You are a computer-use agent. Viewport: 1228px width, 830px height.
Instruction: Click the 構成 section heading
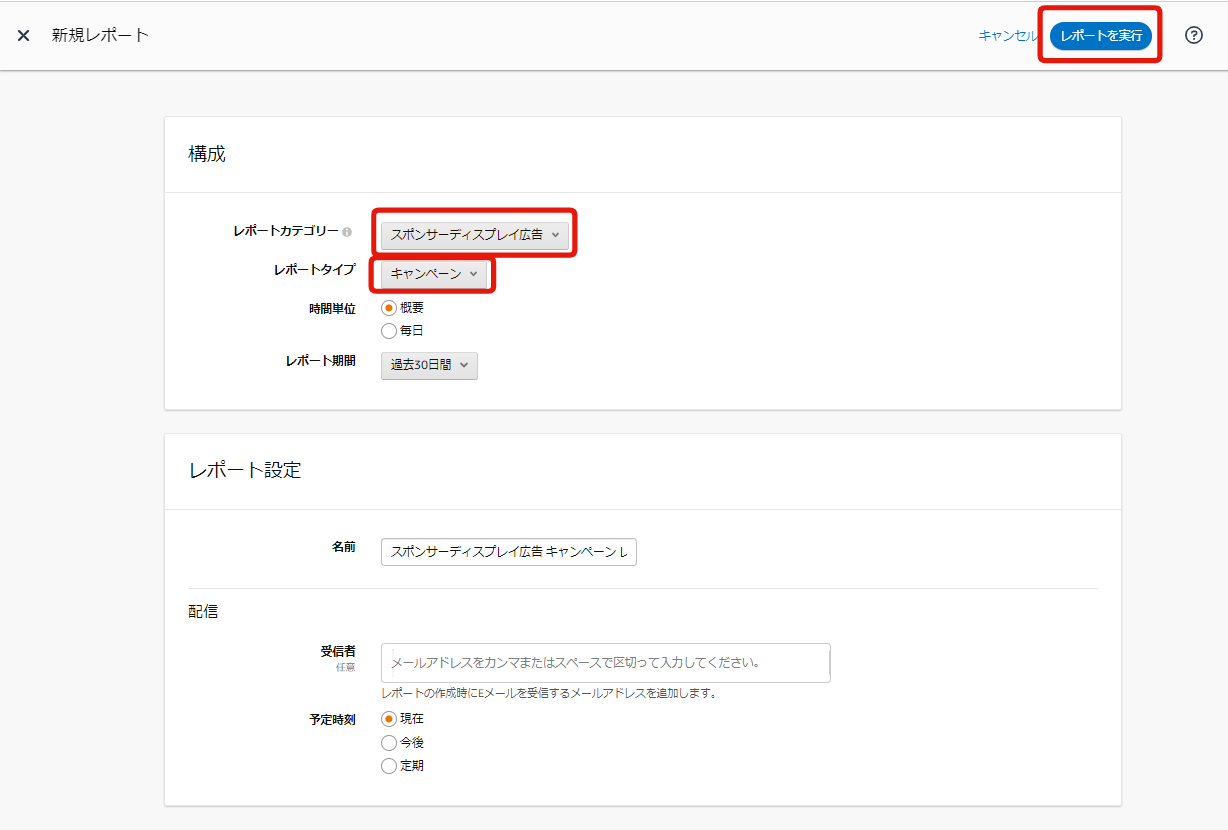click(207, 154)
